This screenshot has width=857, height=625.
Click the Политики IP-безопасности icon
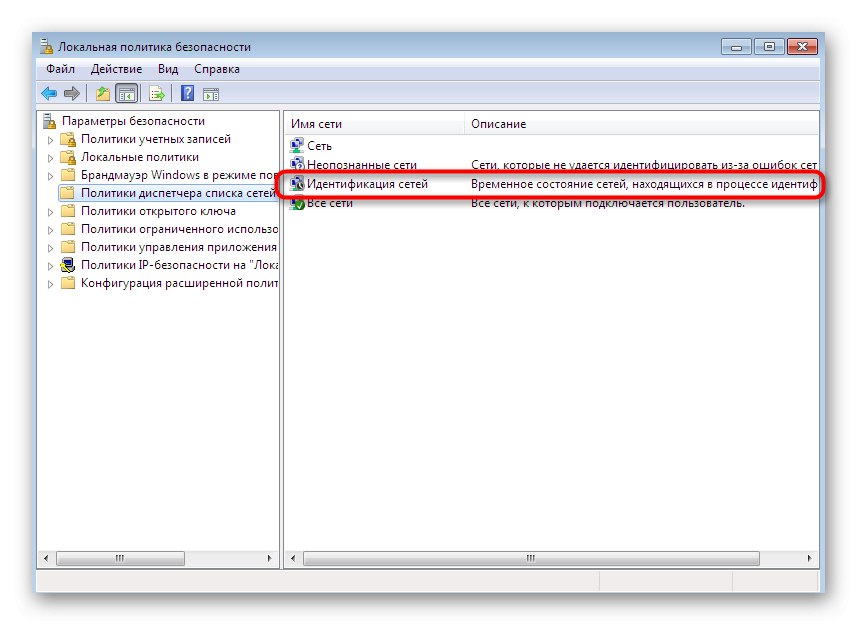click(x=68, y=265)
